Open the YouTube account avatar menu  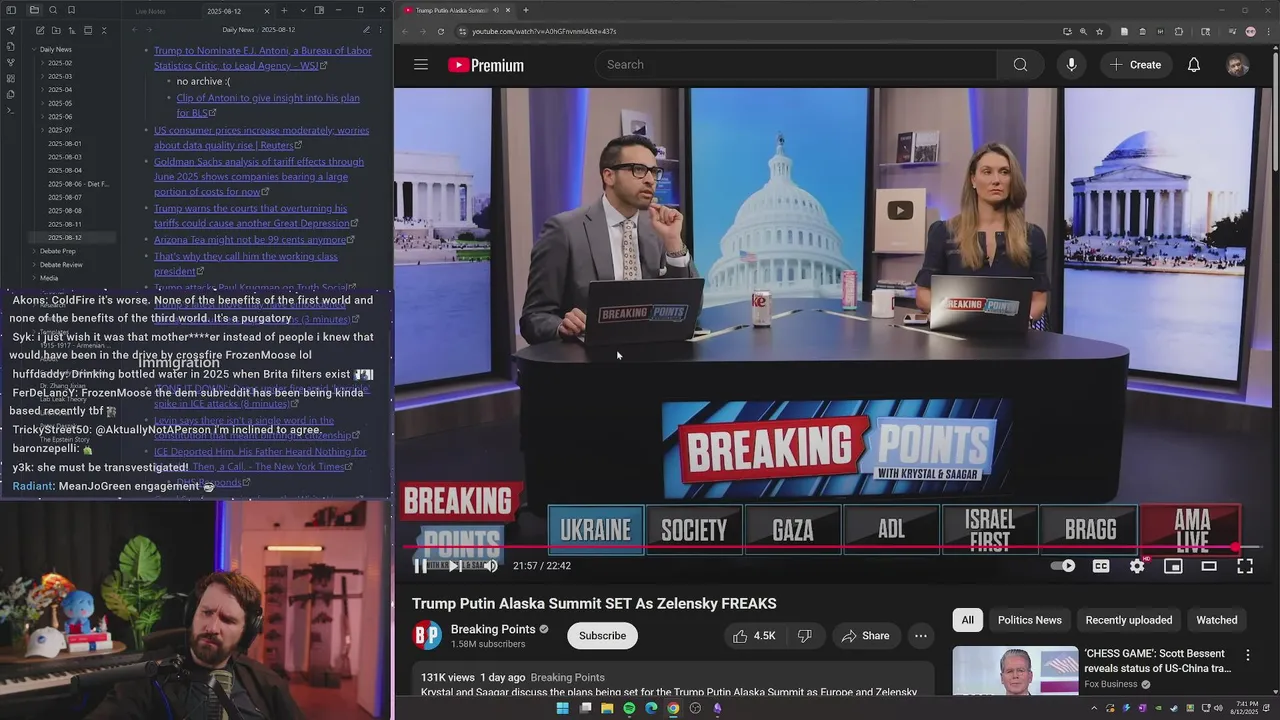pyautogui.click(x=1238, y=65)
